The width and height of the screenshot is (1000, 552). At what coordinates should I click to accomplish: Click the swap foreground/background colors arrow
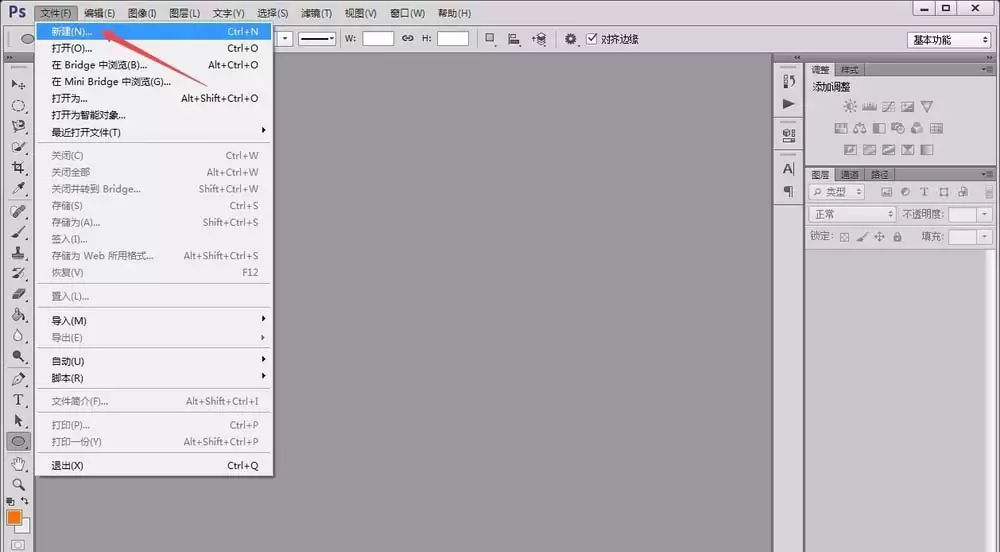point(25,501)
